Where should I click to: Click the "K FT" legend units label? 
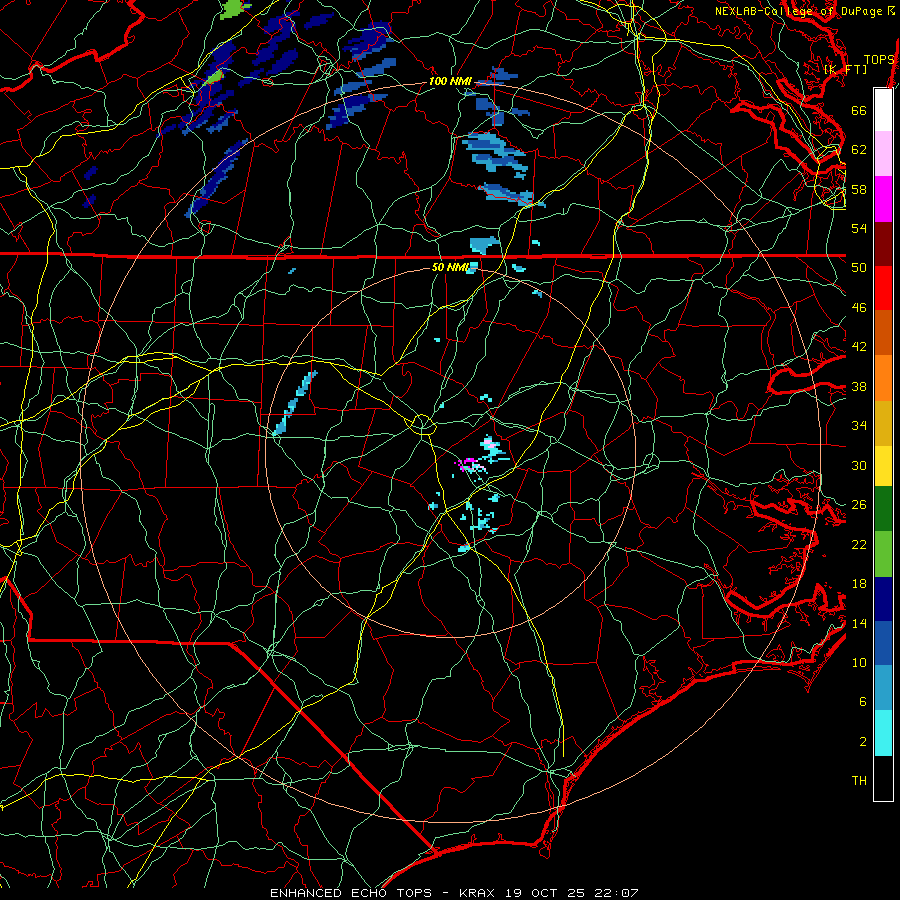coord(845,69)
